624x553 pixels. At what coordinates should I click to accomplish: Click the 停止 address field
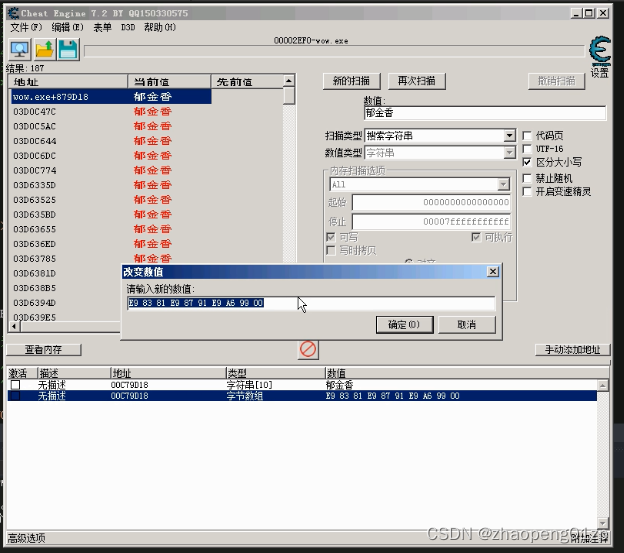pyautogui.click(x=431, y=221)
